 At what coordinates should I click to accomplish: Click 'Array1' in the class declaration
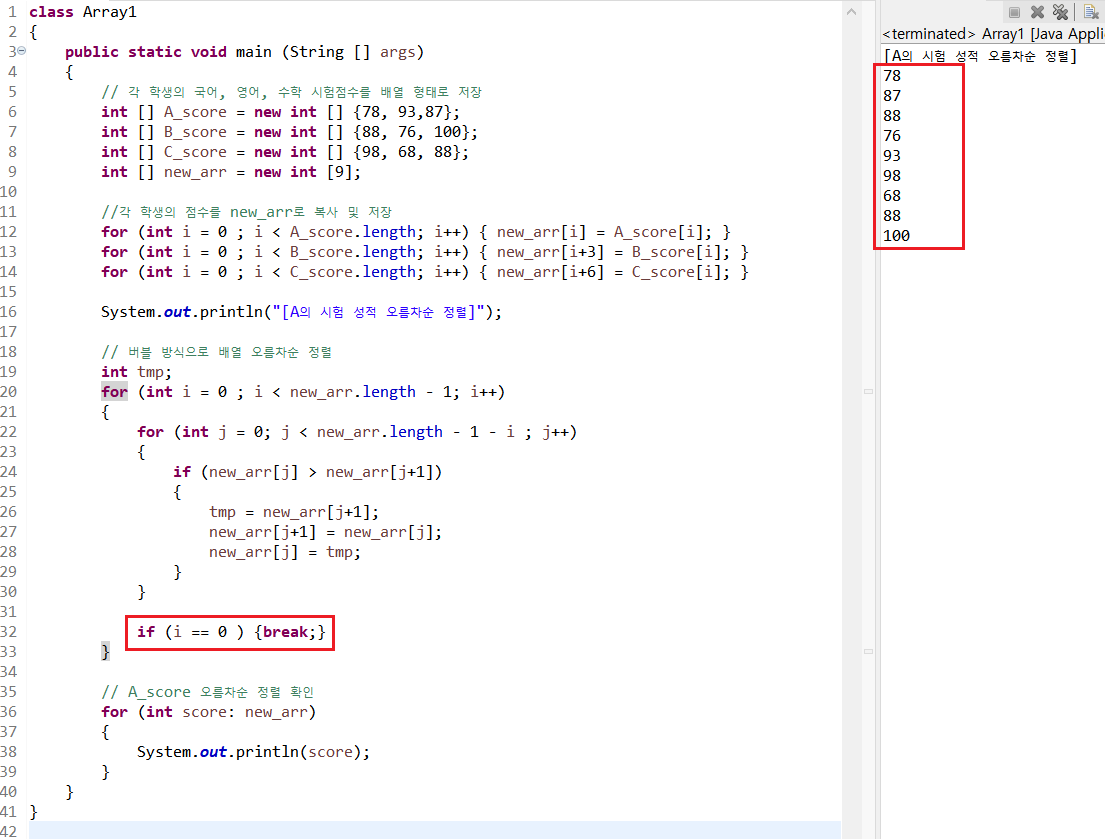[x=109, y=12]
